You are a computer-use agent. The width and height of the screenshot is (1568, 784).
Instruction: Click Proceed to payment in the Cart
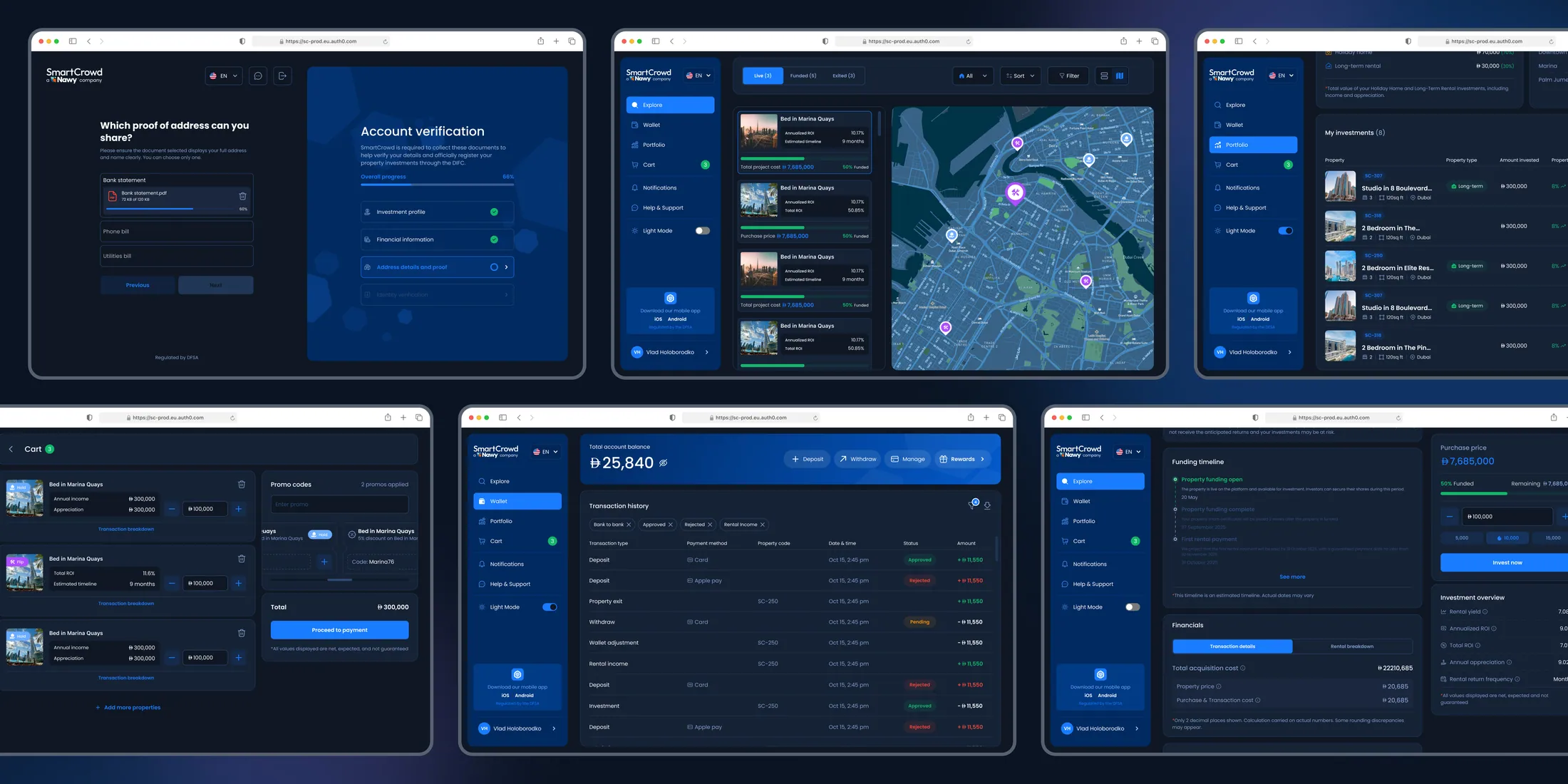tap(339, 630)
